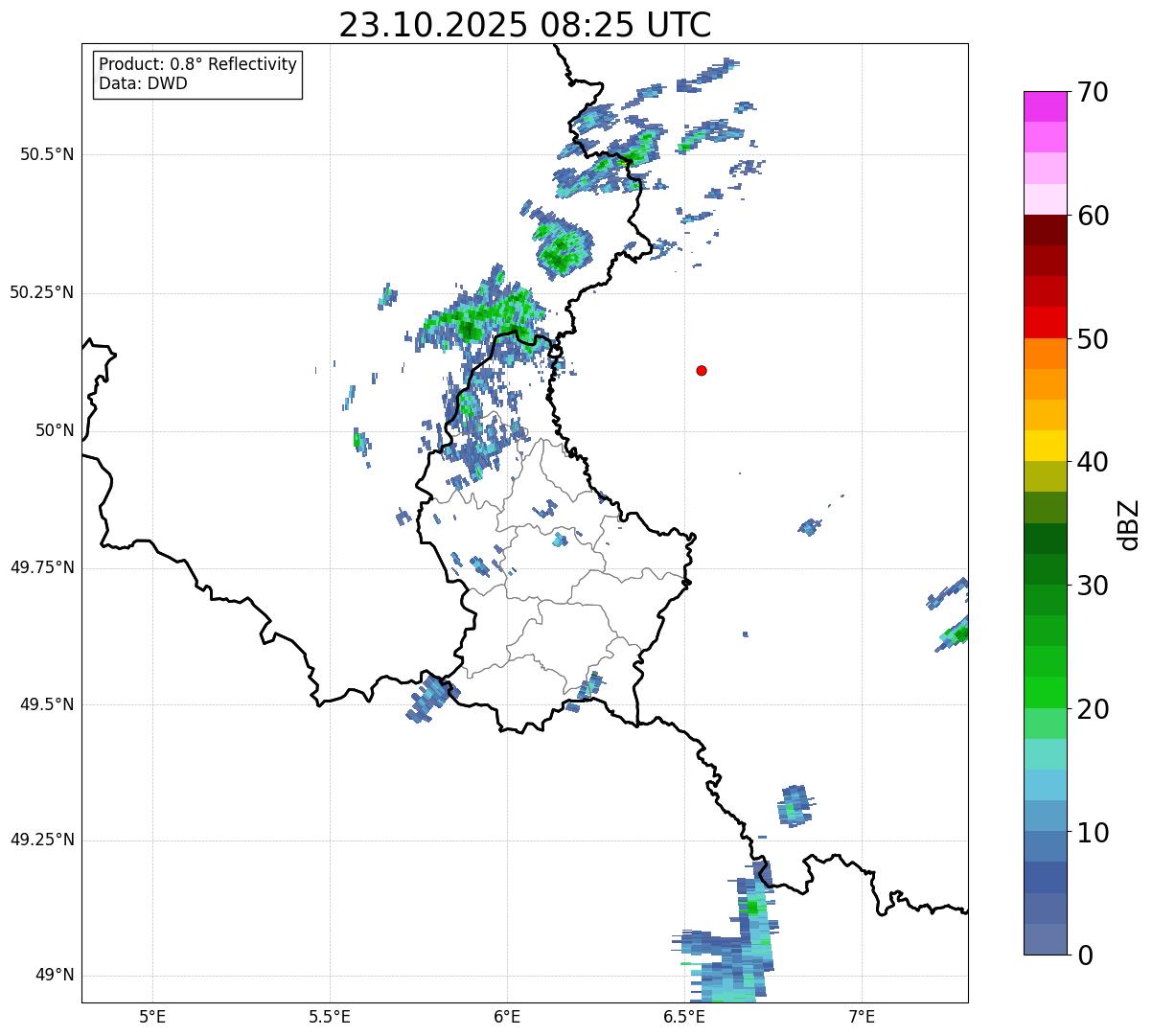The image size is (1152, 1036).
Task: Click the 49.75°N latitude label
Action: [42, 567]
